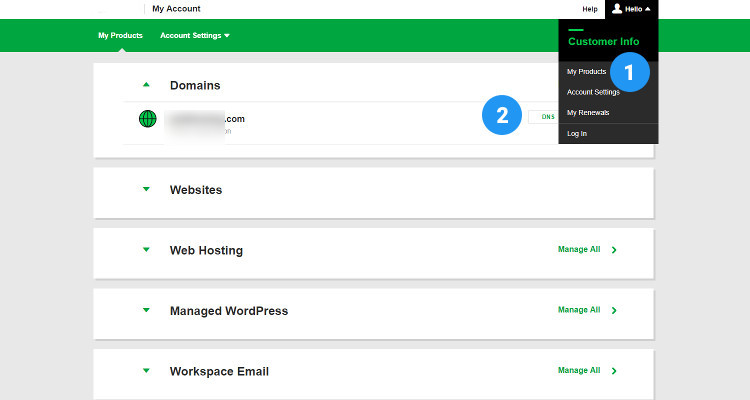
Task: Click chevron arrow next to Web Hosting Manage All
Action: pos(614,250)
